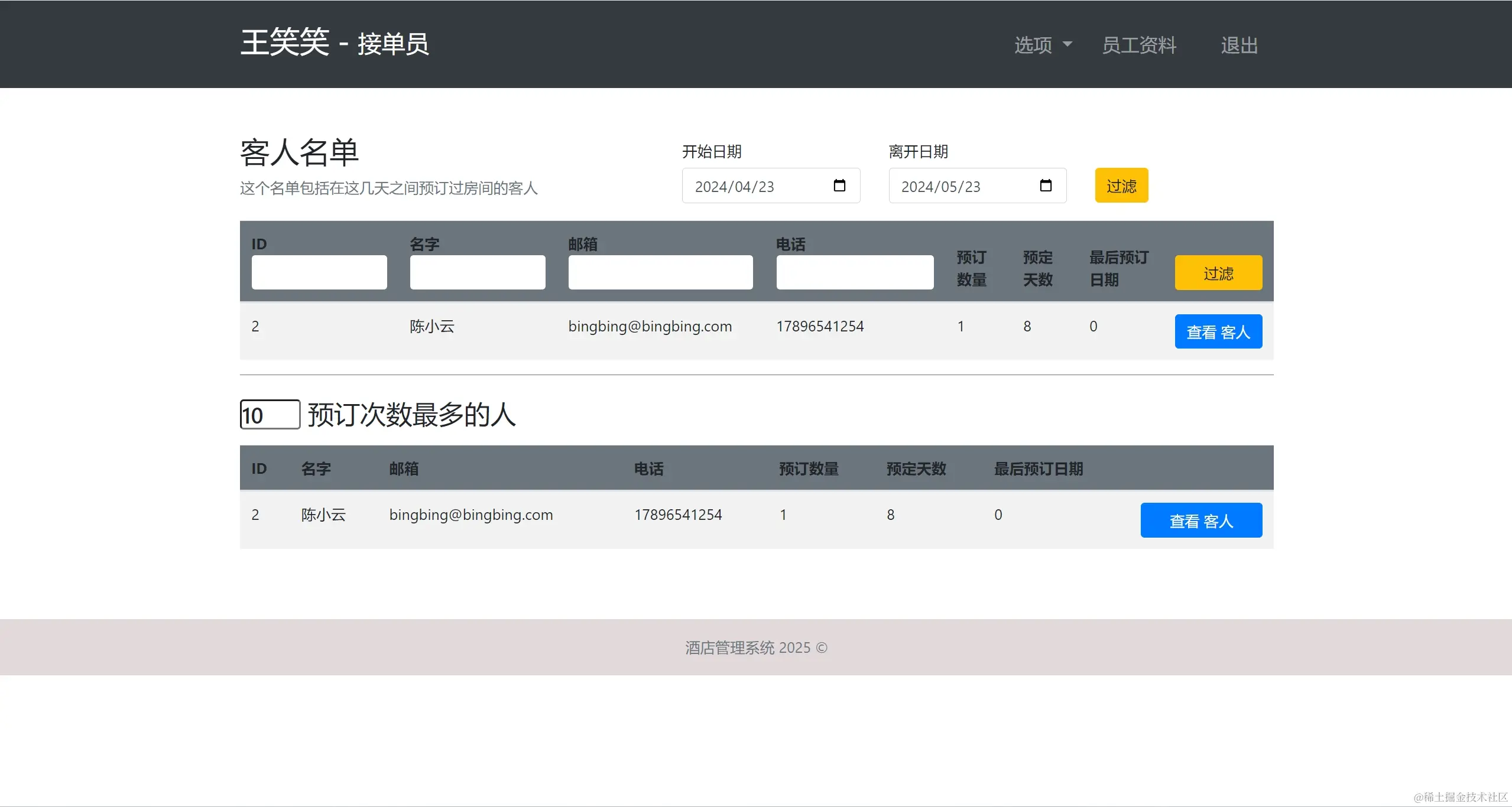This screenshot has width=1512, height=807.
Task: Click the top-count number field showing 10
Action: [269, 415]
